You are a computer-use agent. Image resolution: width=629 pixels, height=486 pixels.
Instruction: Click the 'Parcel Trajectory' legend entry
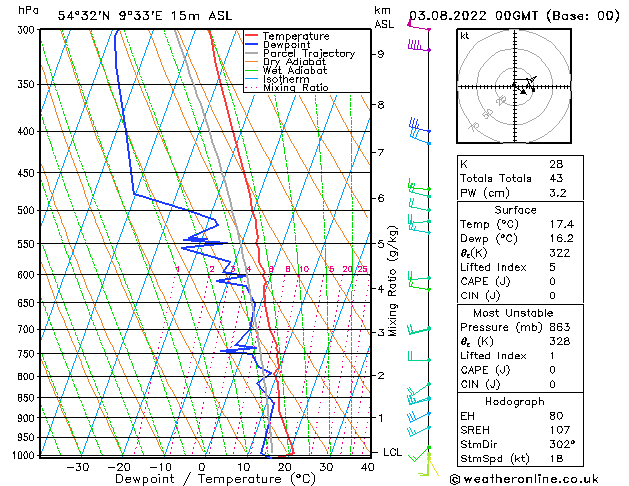(300, 53)
